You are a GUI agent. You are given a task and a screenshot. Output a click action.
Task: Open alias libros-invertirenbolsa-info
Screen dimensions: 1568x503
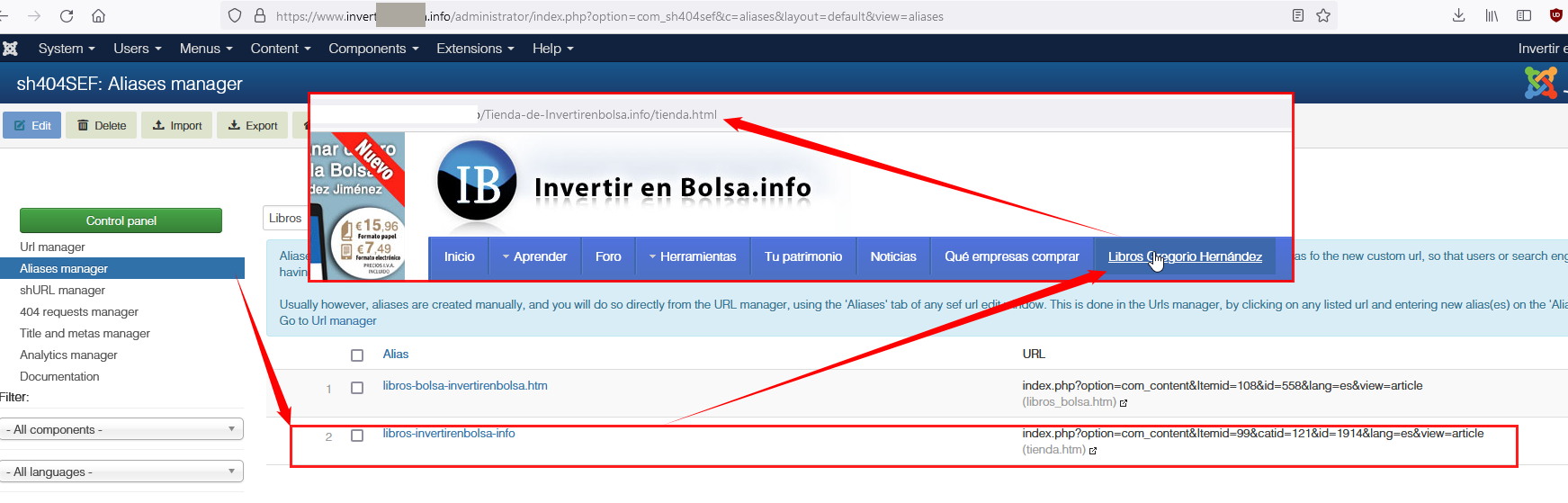tap(449, 433)
